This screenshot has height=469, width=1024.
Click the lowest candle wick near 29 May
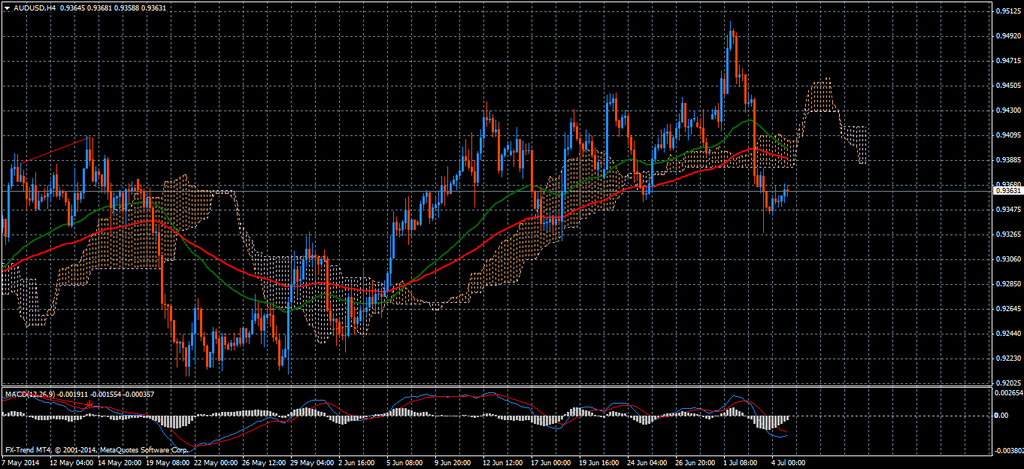[288, 372]
